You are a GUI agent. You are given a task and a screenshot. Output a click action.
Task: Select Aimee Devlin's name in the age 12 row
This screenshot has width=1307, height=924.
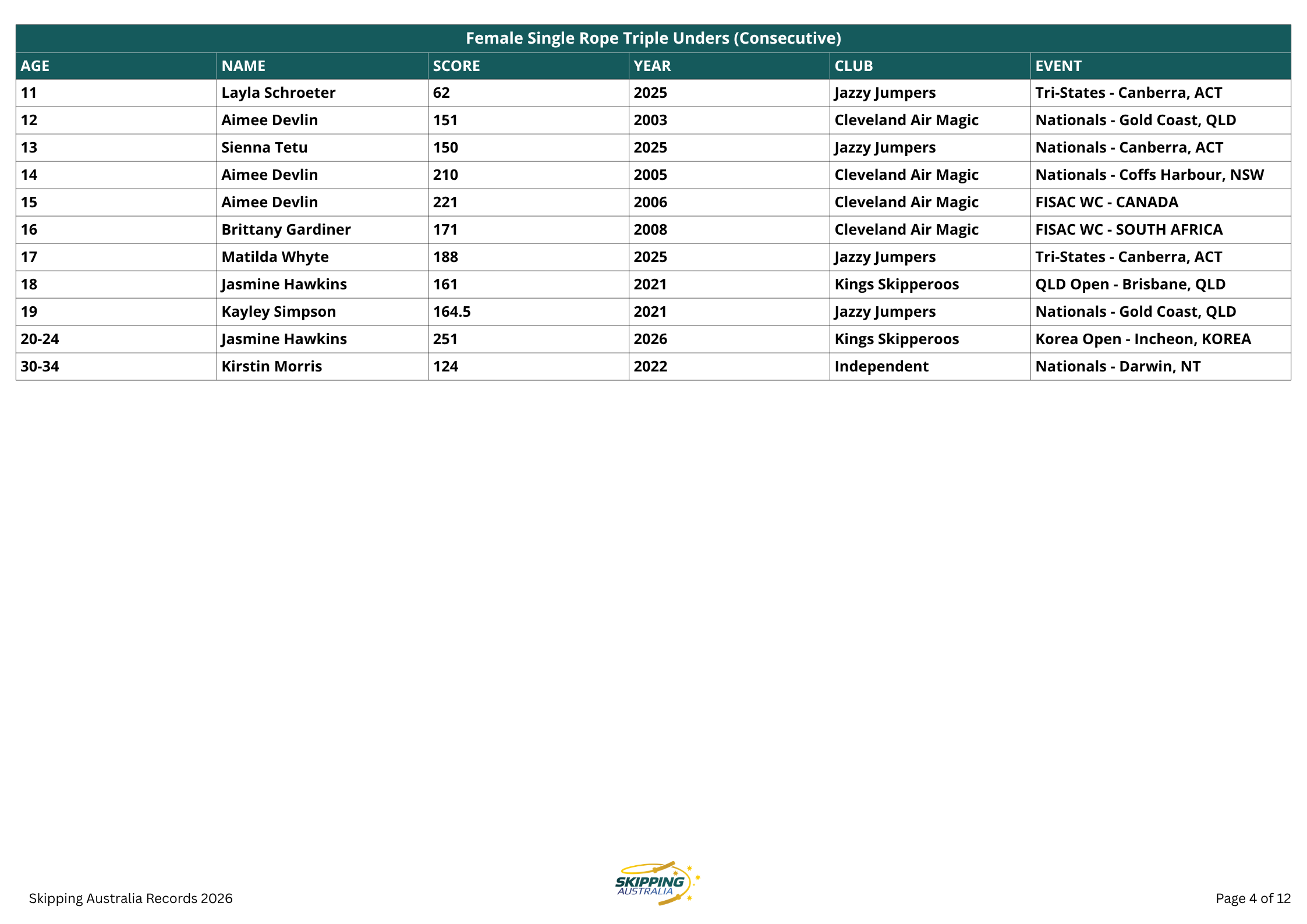pos(270,121)
